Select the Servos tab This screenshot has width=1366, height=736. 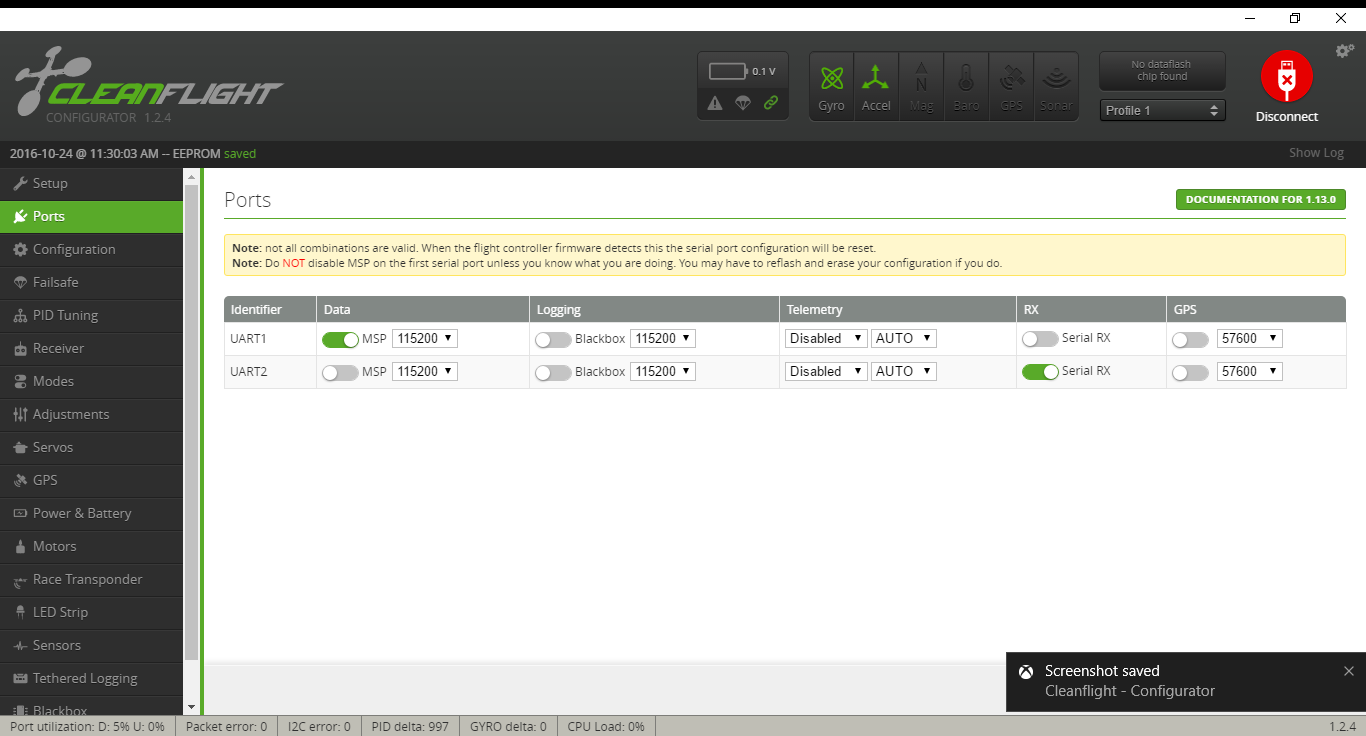pyautogui.click(x=92, y=447)
